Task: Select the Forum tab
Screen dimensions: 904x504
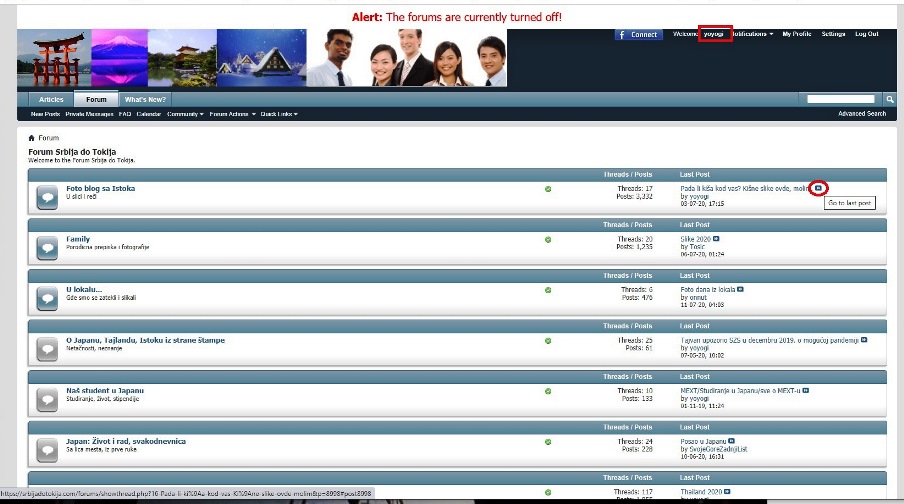Action: pos(96,99)
